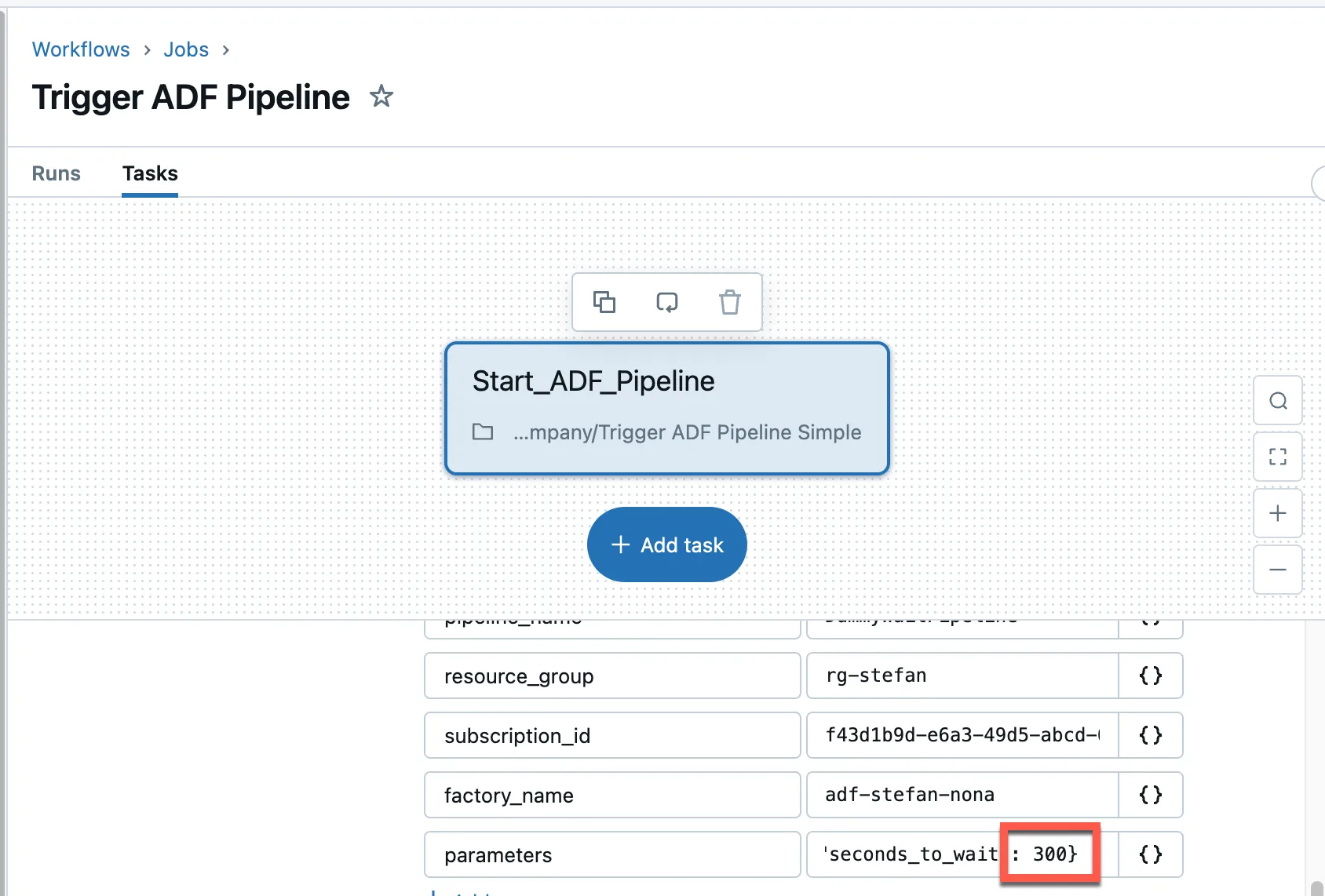
Task: Click the rg-stefan value field
Action: 962,676
